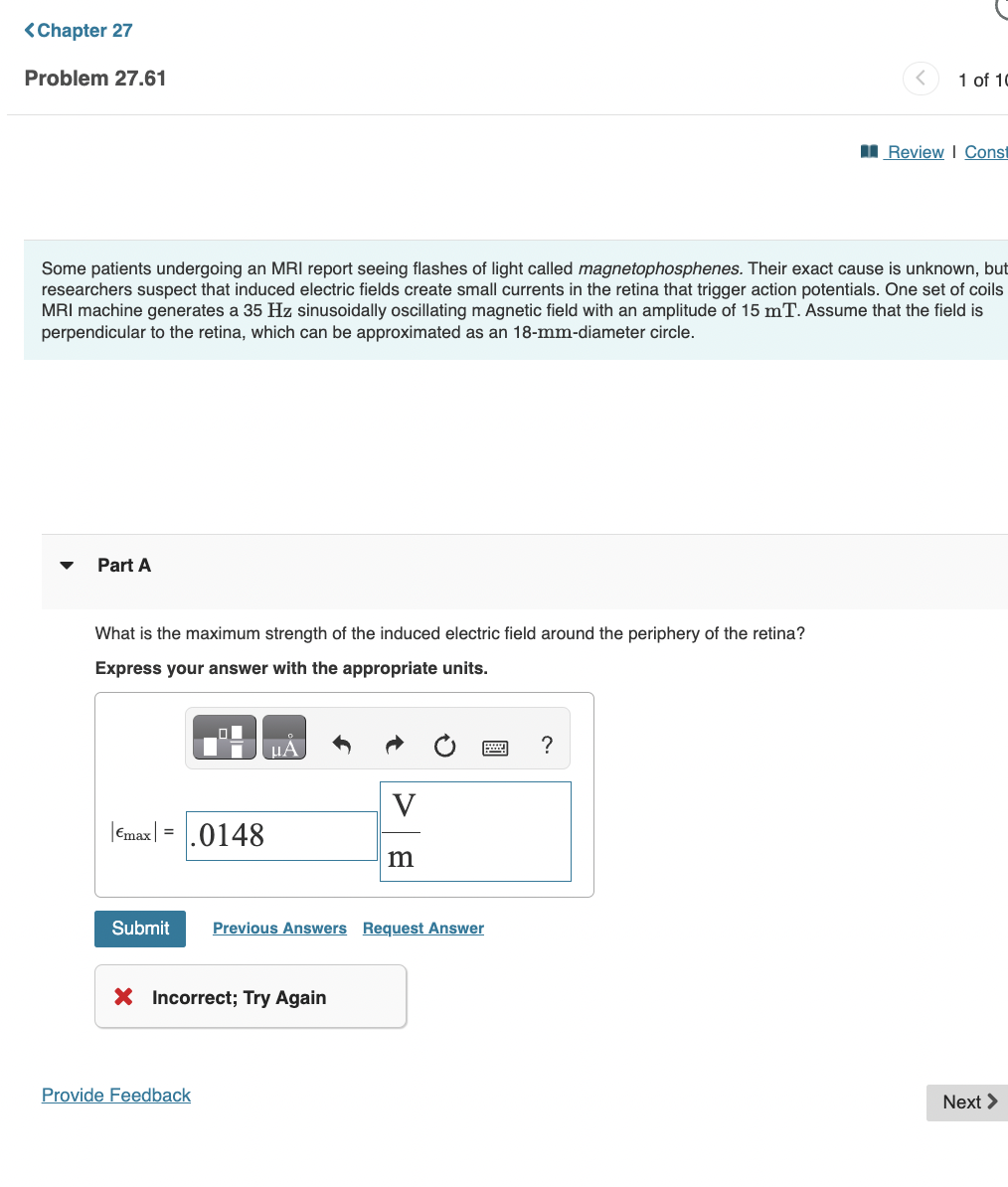Open Provide Feedback link
The height and width of the screenshot is (1187, 1008).
click(x=115, y=1096)
